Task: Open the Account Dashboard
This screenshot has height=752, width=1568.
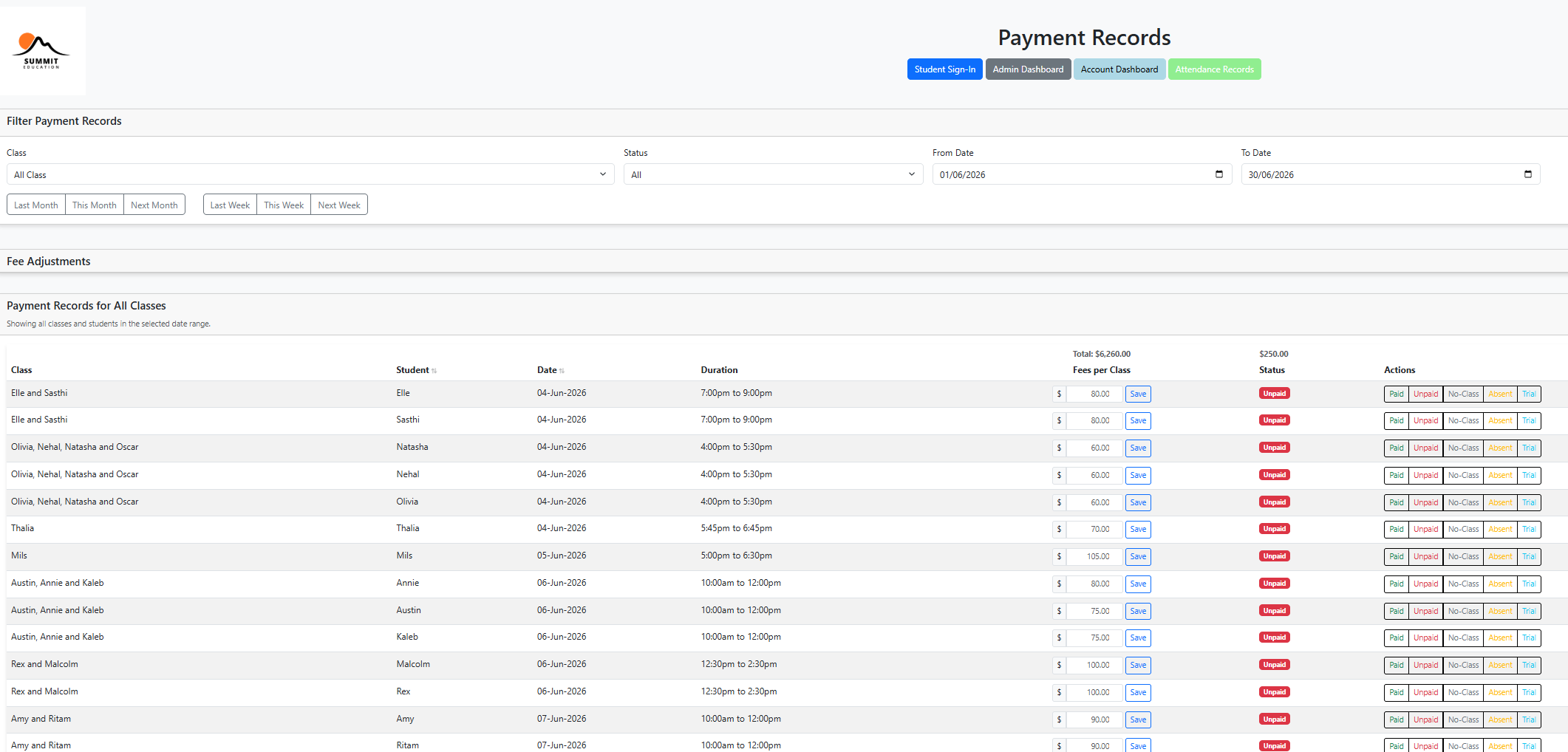Action: [x=1119, y=69]
